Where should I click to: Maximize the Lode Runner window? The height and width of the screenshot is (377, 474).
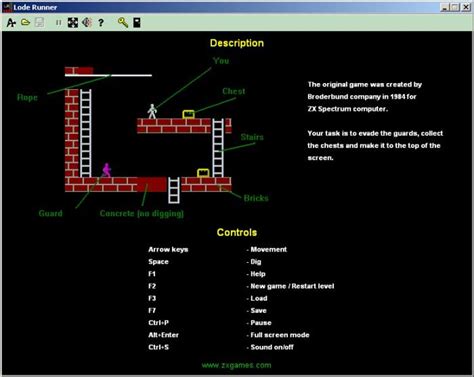click(x=455, y=7)
